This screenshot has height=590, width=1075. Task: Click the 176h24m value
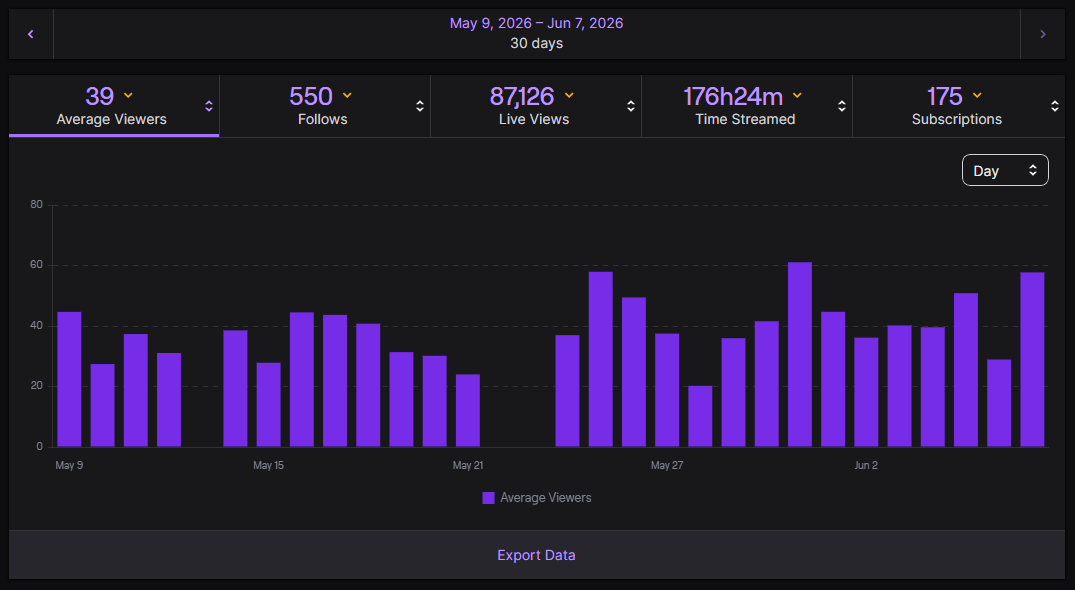[x=733, y=97]
